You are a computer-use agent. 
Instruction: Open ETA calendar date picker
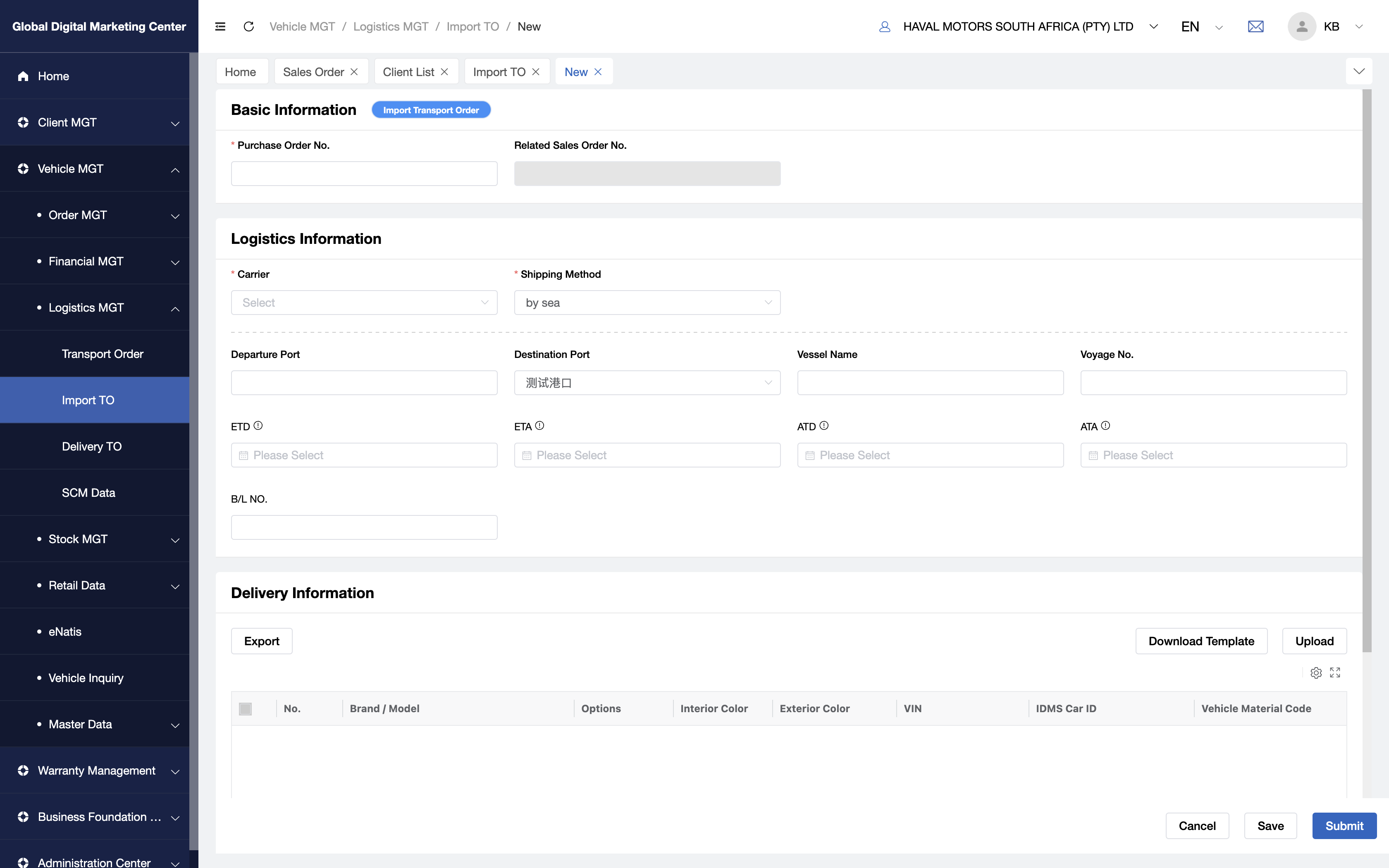point(647,455)
